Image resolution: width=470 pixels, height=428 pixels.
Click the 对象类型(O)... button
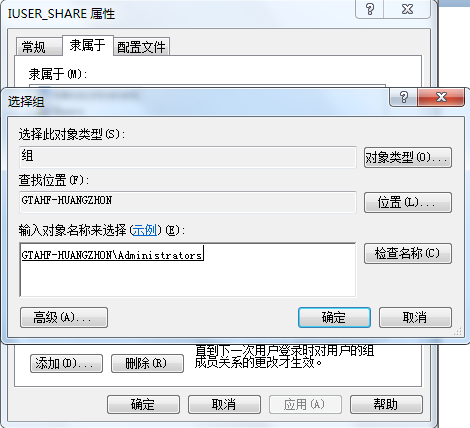tap(408, 157)
